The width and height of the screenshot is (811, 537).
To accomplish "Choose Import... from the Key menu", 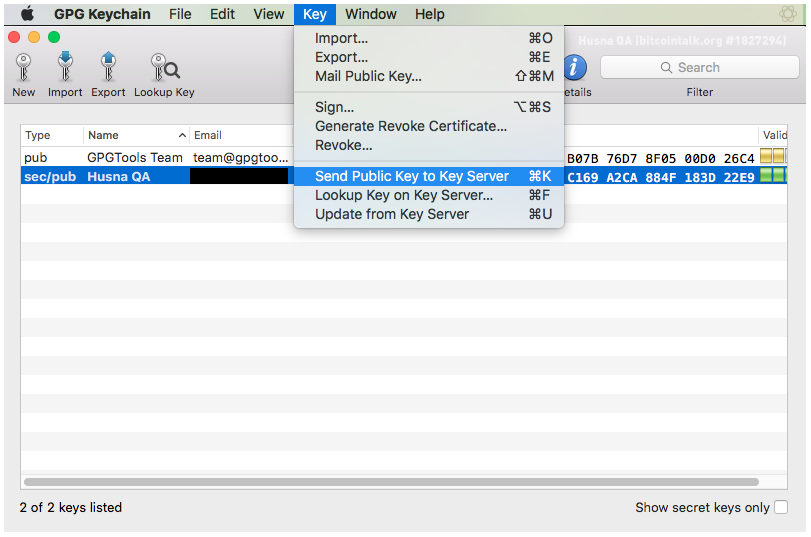I will (429, 38).
